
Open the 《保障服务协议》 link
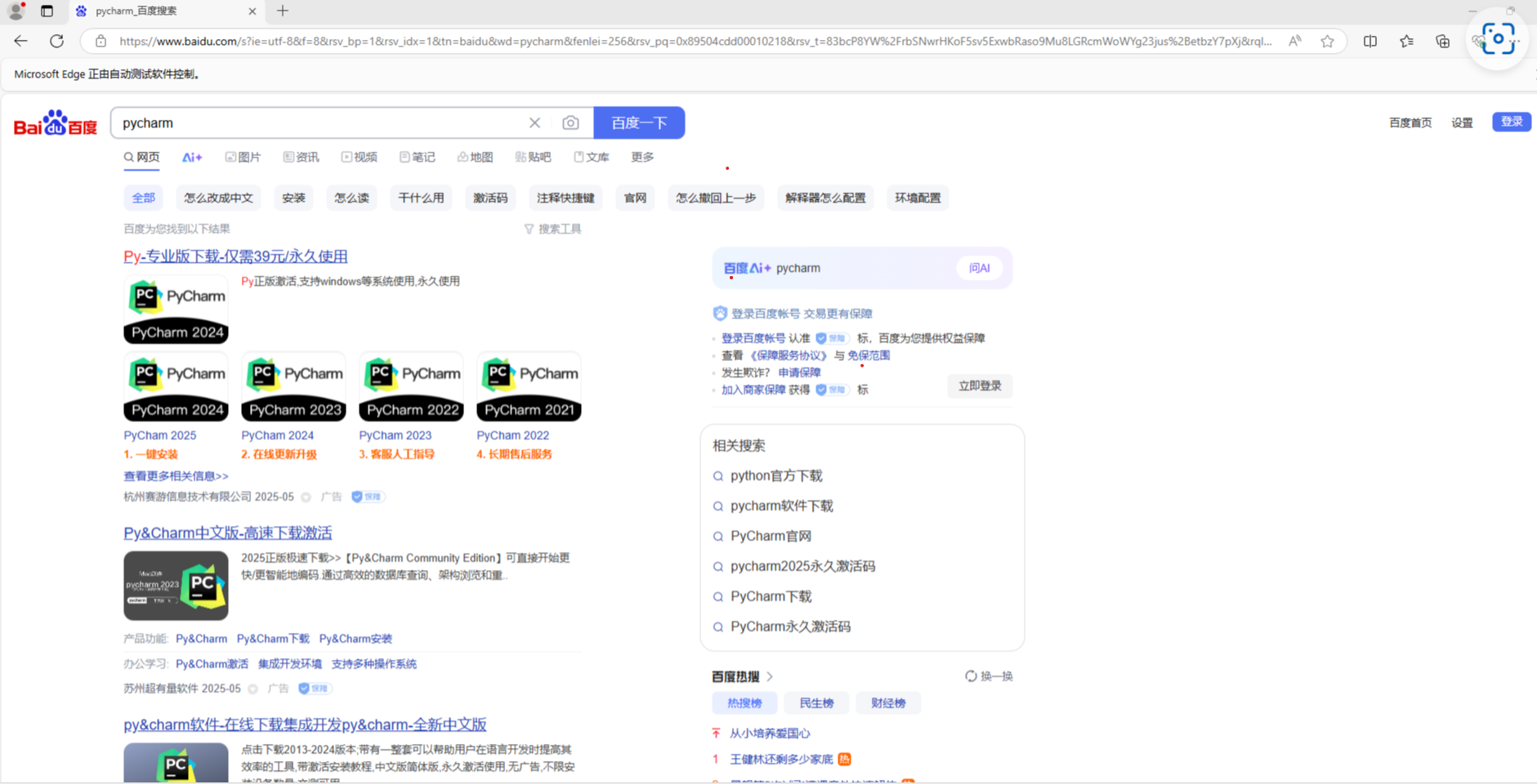click(x=789, y=355)
